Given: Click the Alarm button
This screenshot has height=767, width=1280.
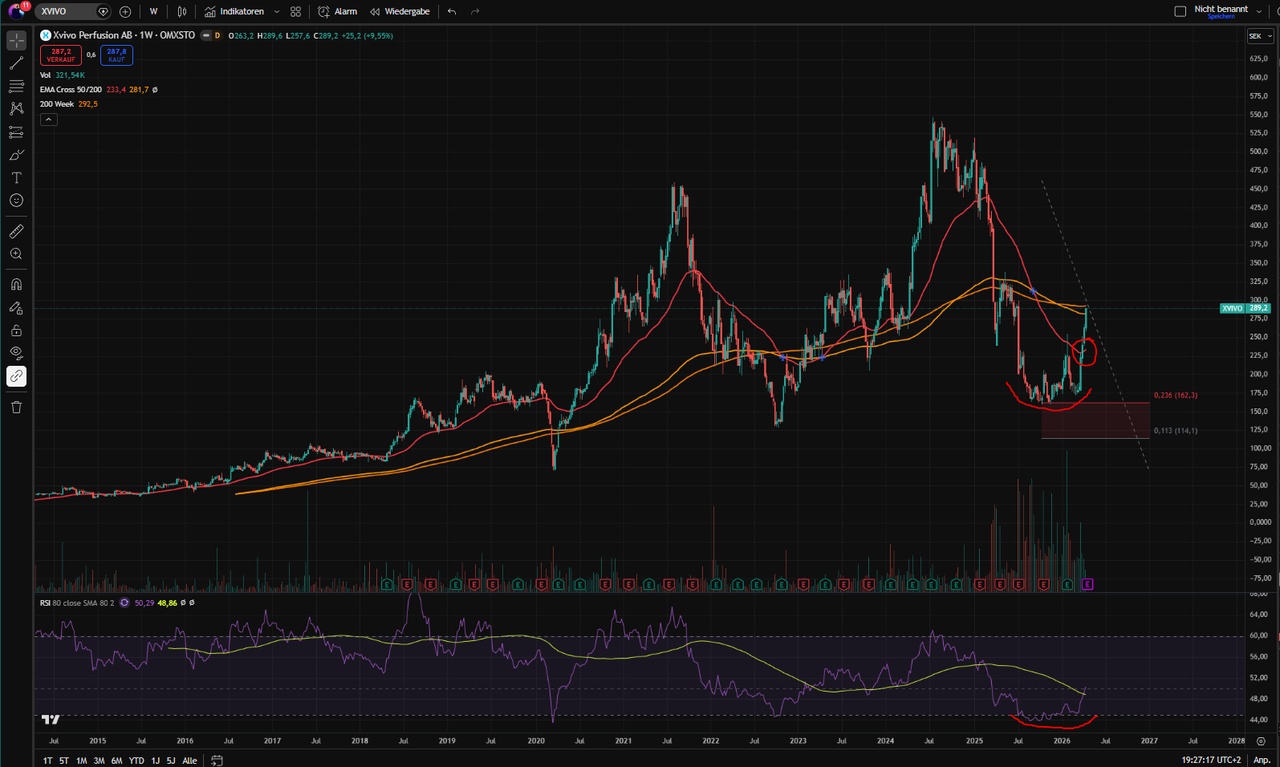Looking at the screenshot, I should [337, 12].
